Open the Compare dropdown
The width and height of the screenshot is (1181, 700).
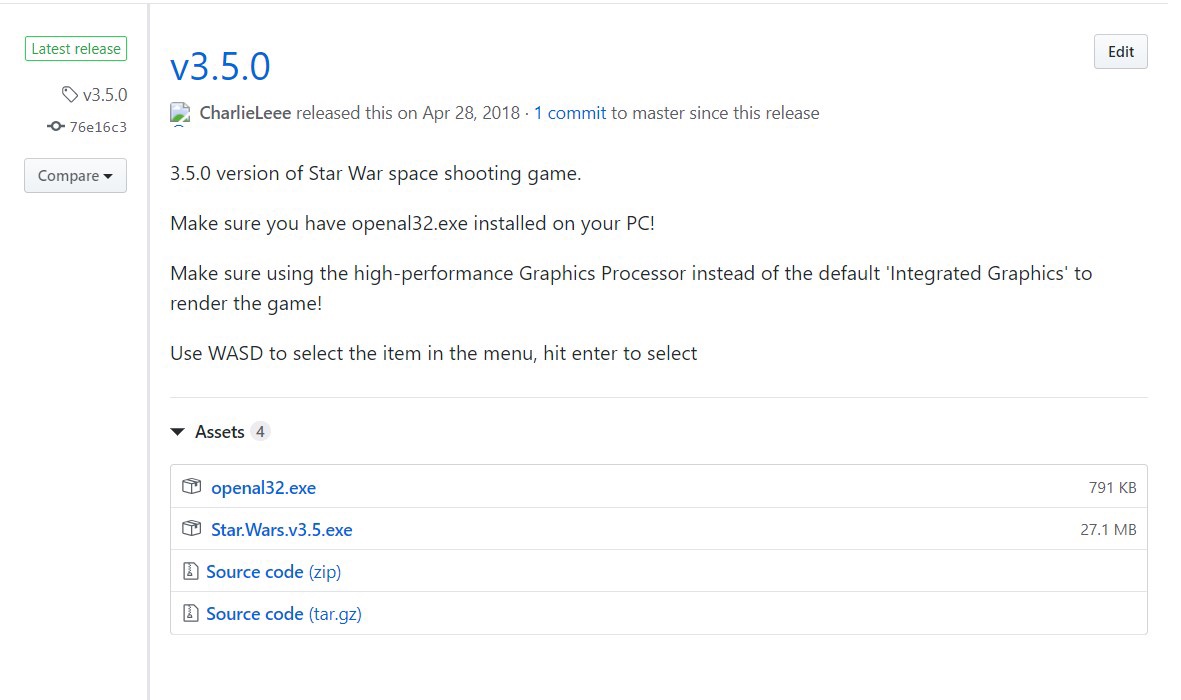pos(75,176)
